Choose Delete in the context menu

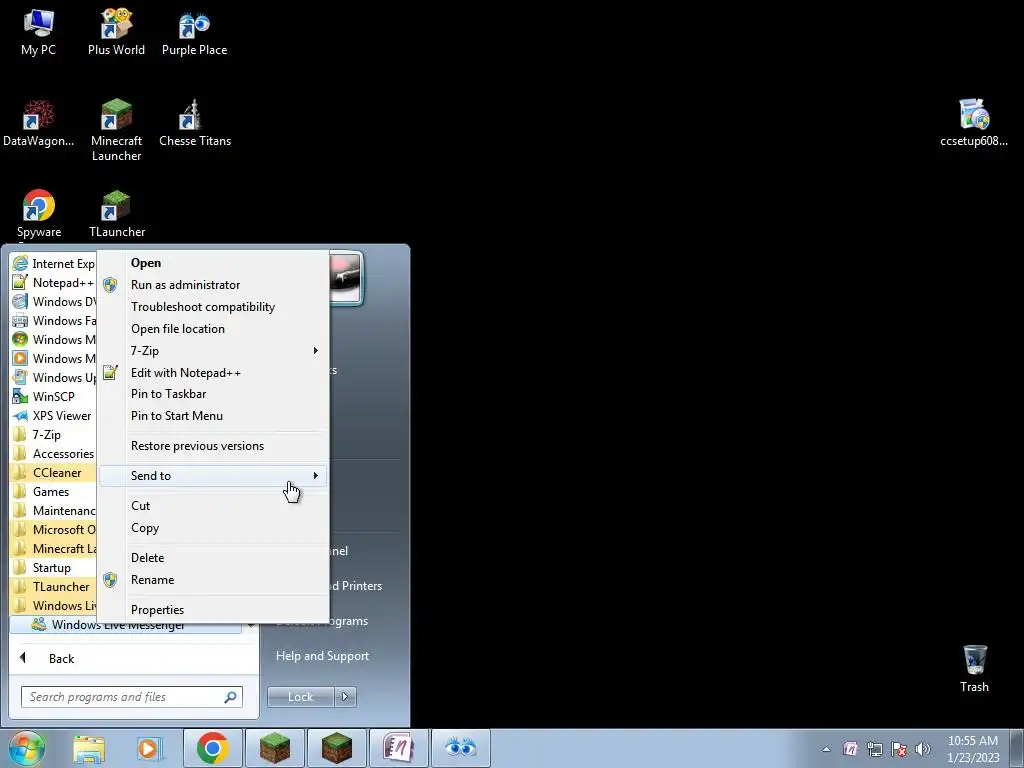[212, 558]
